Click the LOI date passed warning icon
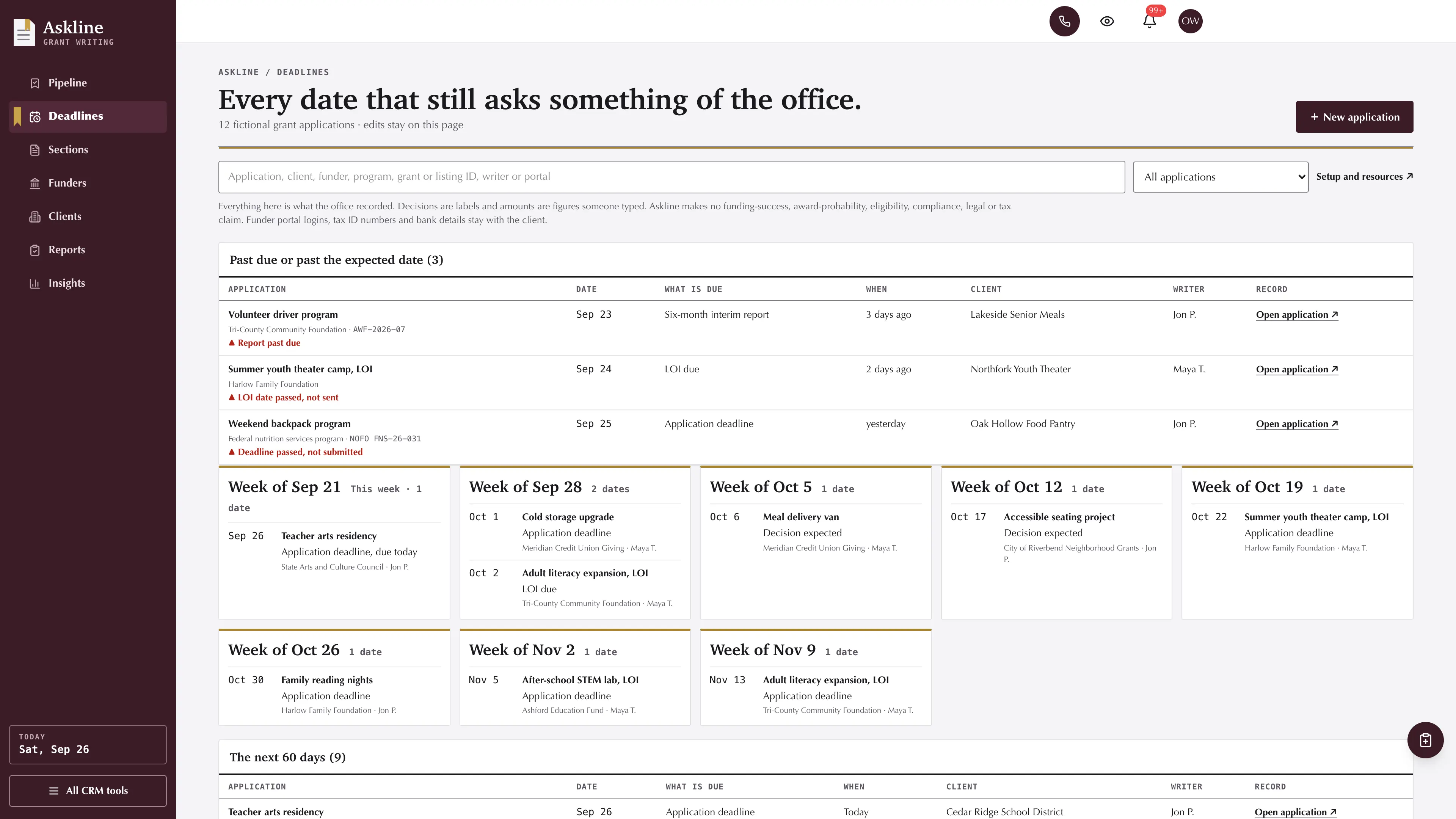Viewport: 1456px width, 819px height. pyautogui.click(x=232, y=397)
